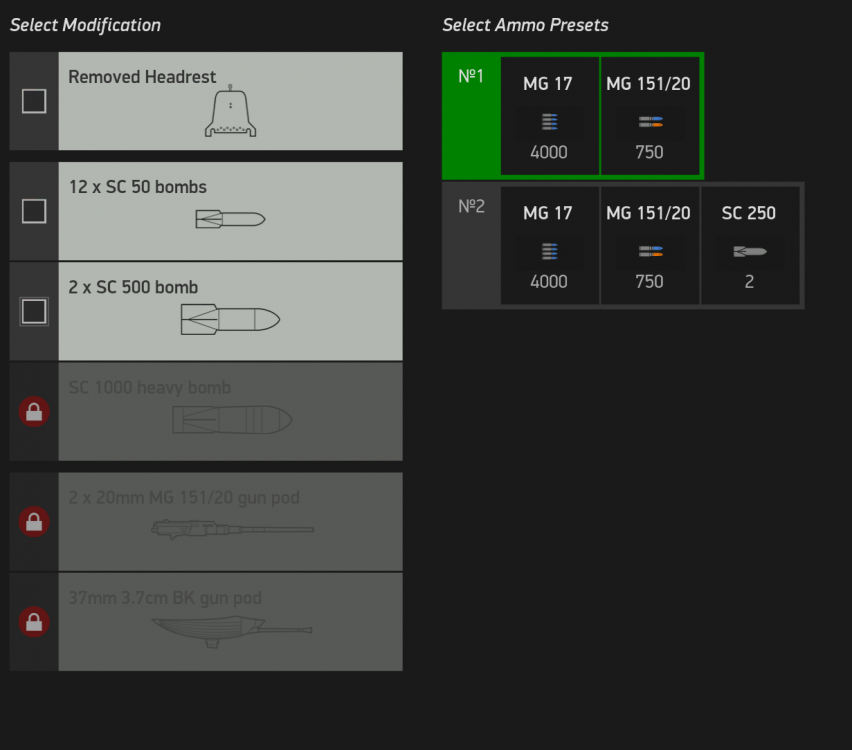Image resolution: width=852 pixels, height=750 pixels.
Task: Click the 2 x 20mm MG 151/20 gun pod label
Action: point(184,498)
